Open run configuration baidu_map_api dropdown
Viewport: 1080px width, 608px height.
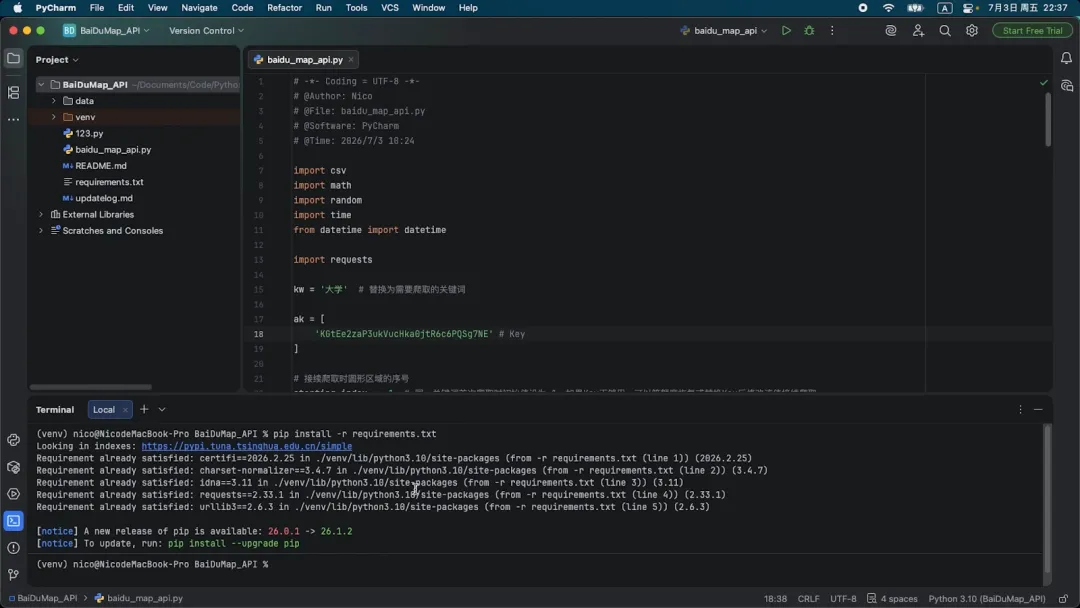pos(723,31)
